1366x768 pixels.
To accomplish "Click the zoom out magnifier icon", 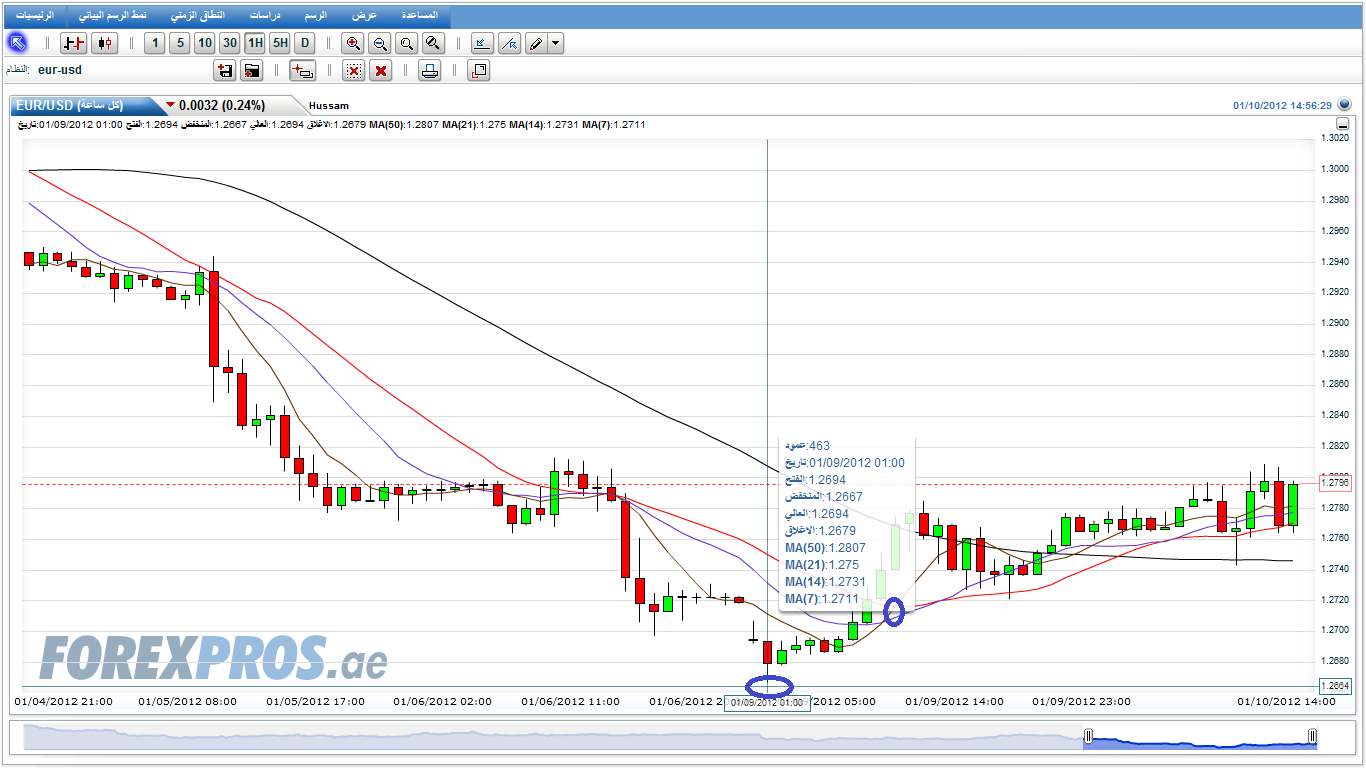I will [379, 43].
